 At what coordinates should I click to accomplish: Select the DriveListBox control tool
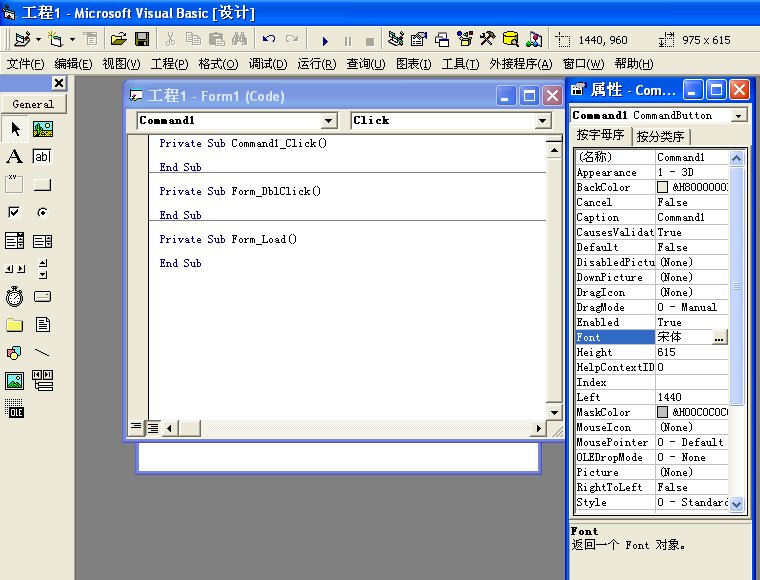(43, 296)
